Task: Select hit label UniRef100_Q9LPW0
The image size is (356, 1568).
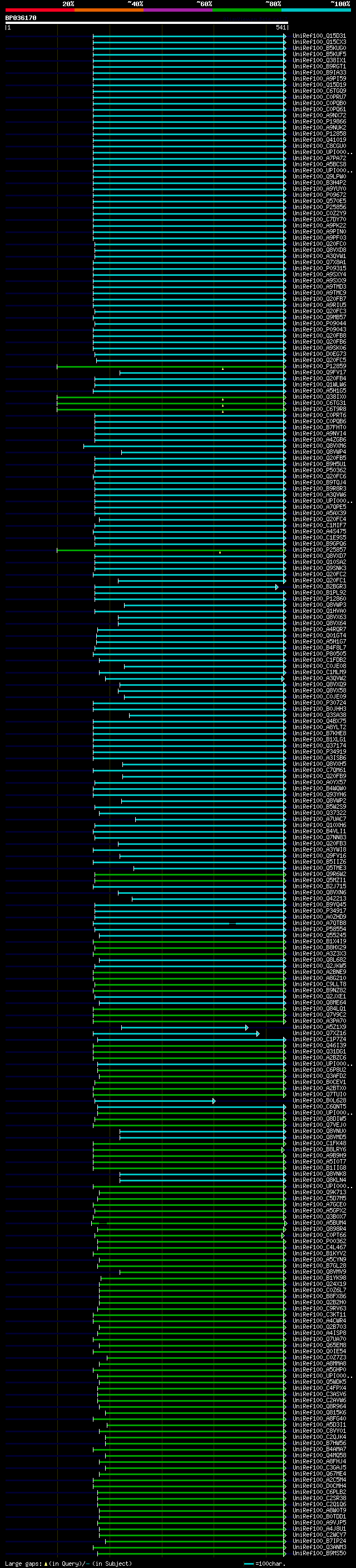Action: [319, 176]
